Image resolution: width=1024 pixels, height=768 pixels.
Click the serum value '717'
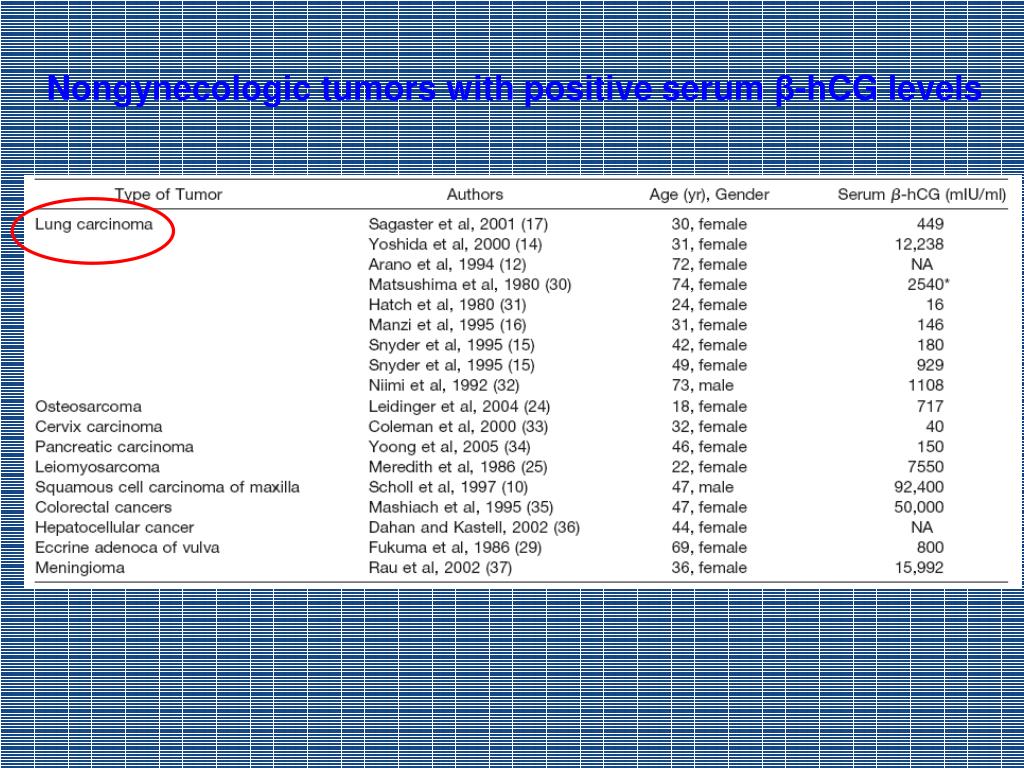930,407
